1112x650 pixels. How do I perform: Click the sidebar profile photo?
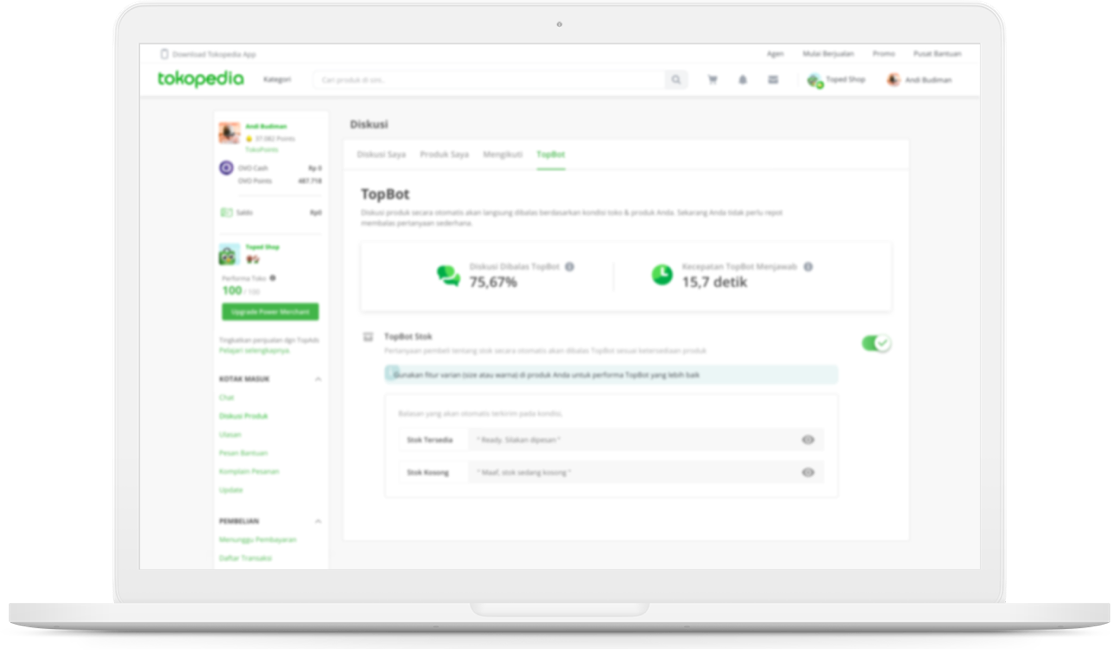point(229,133)
